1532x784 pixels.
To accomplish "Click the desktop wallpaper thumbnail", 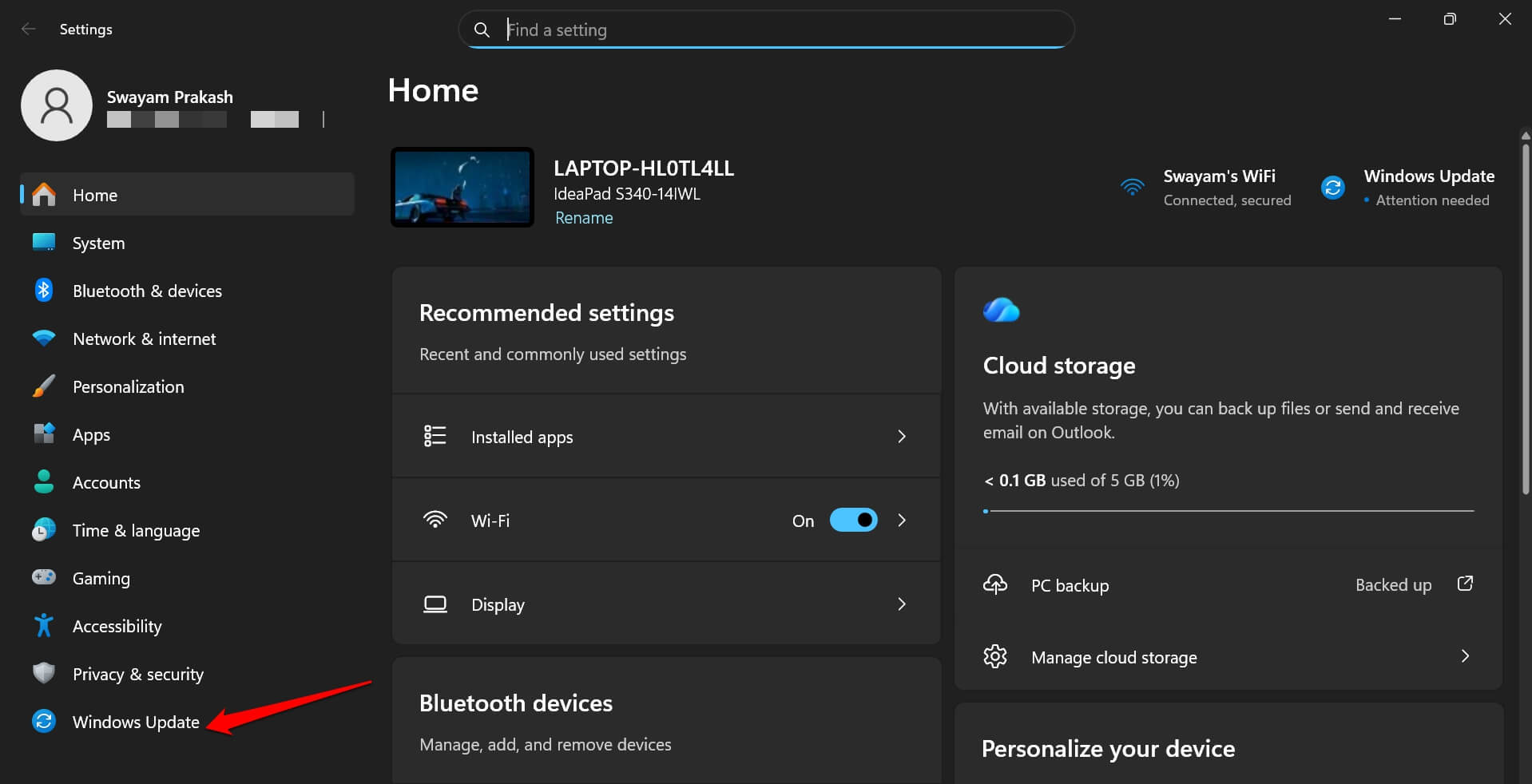I will (x=462, y=187).
